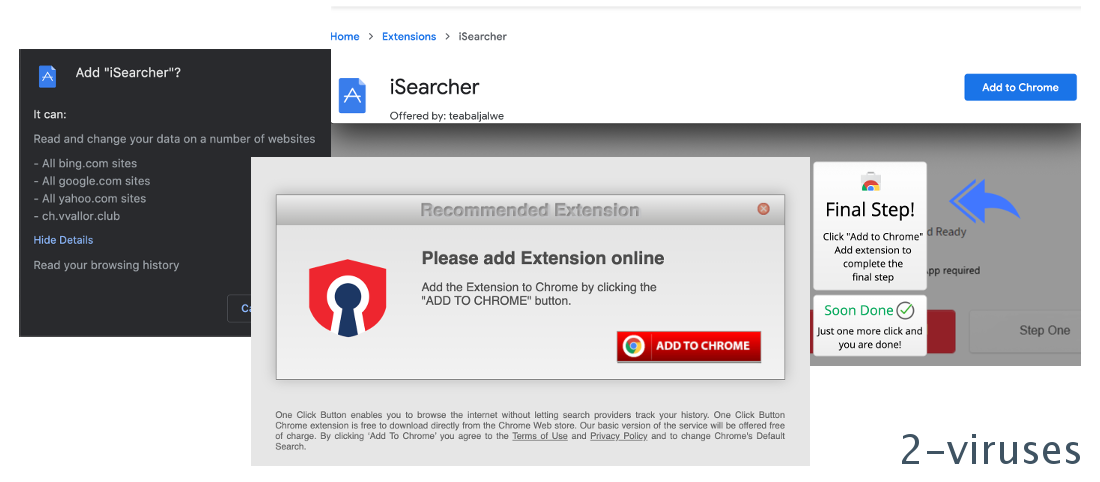Click the 'Final Step!' heading

pyautogui.click(x=870, y=209)
